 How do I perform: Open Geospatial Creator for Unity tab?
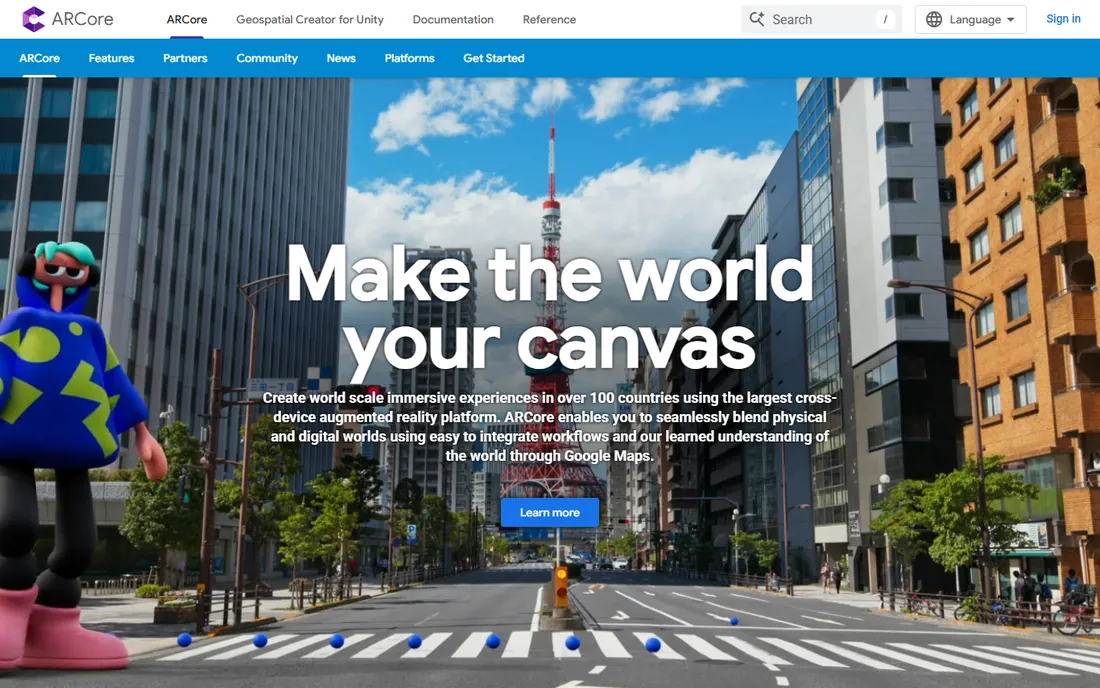(310, 20)
